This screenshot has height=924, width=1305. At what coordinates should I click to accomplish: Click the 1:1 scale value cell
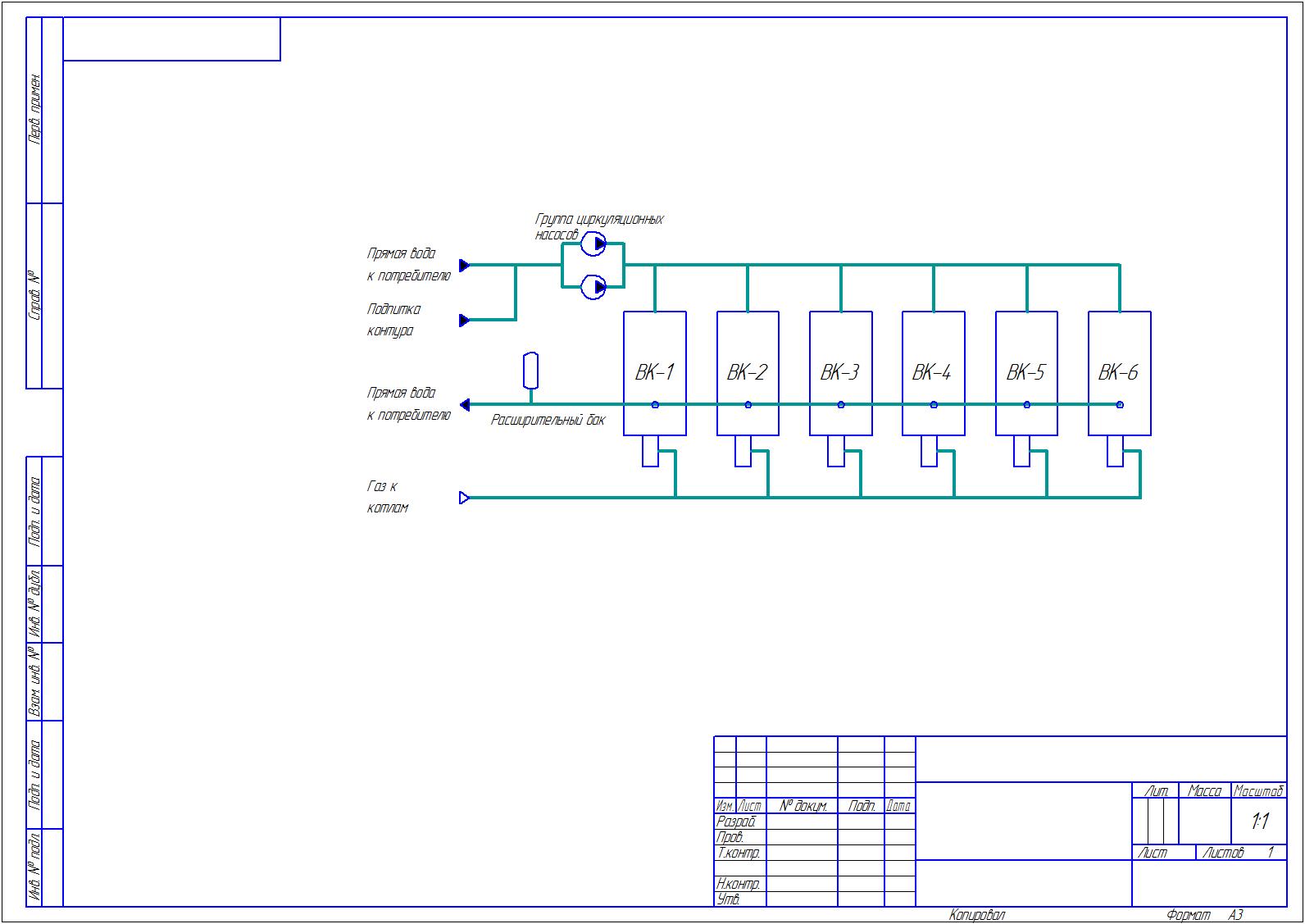[x=1259, y=821]
